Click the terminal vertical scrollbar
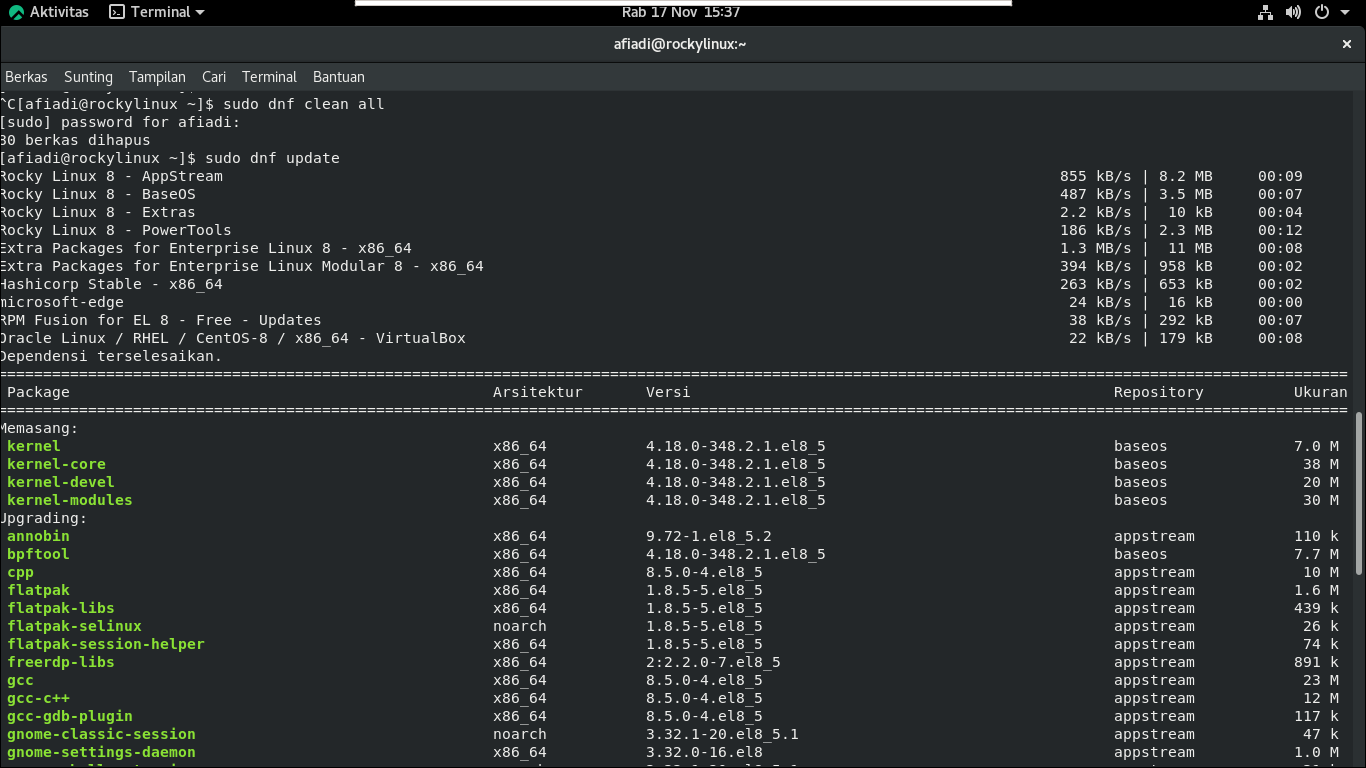The width and height of the screenshot is (1366, 768). (1359, 500)
